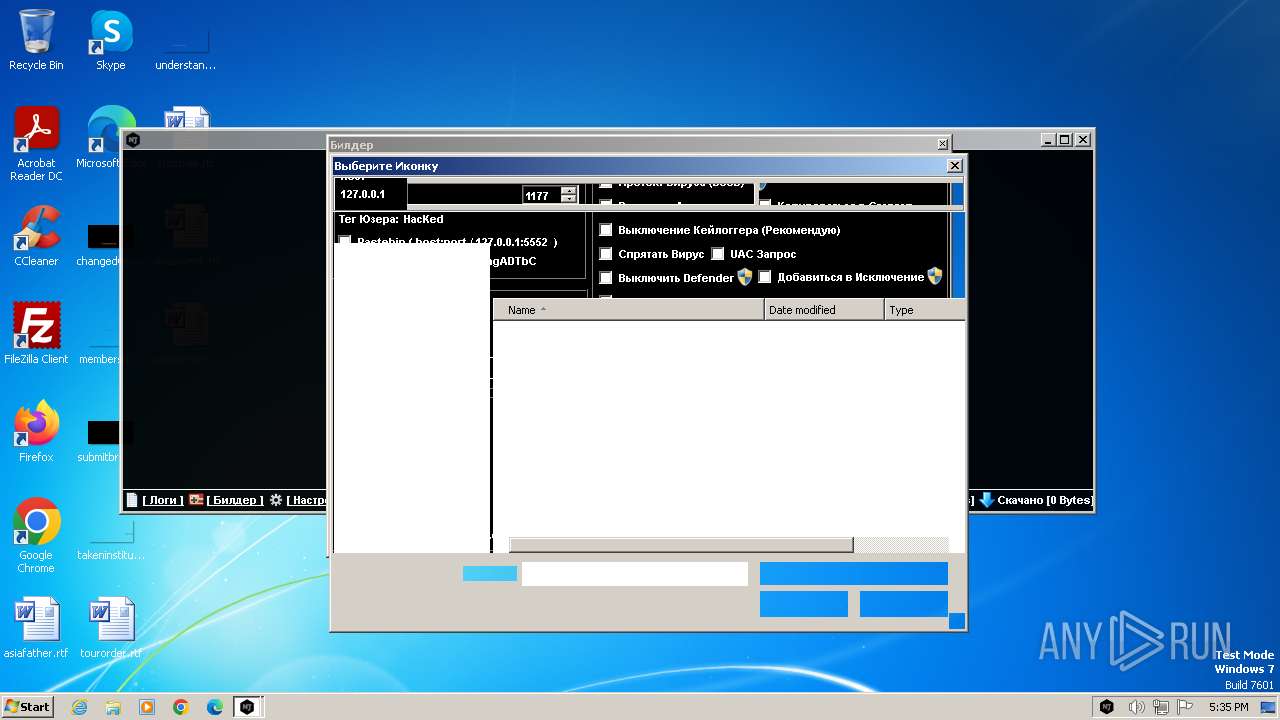Click the log page icon beside Логи
This screenshot has height=720, width=1280.
pos(131,500)
